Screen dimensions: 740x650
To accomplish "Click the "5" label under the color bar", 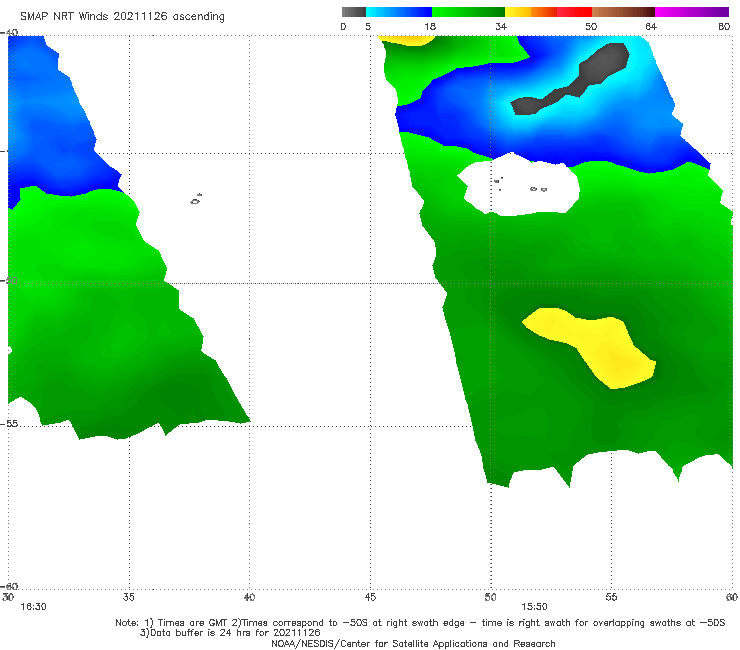I will [x=368, y=27].
